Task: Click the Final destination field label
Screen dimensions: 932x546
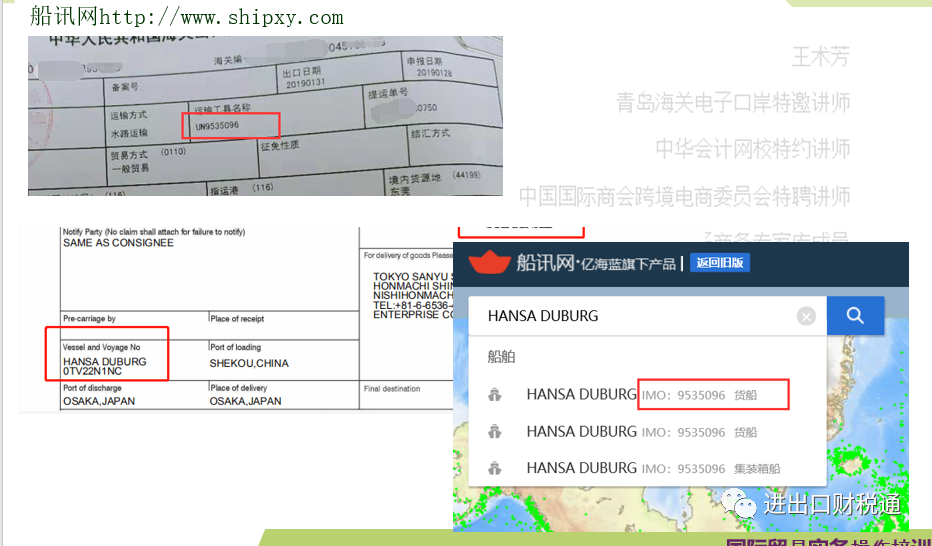Action: [x=392, y=389]
